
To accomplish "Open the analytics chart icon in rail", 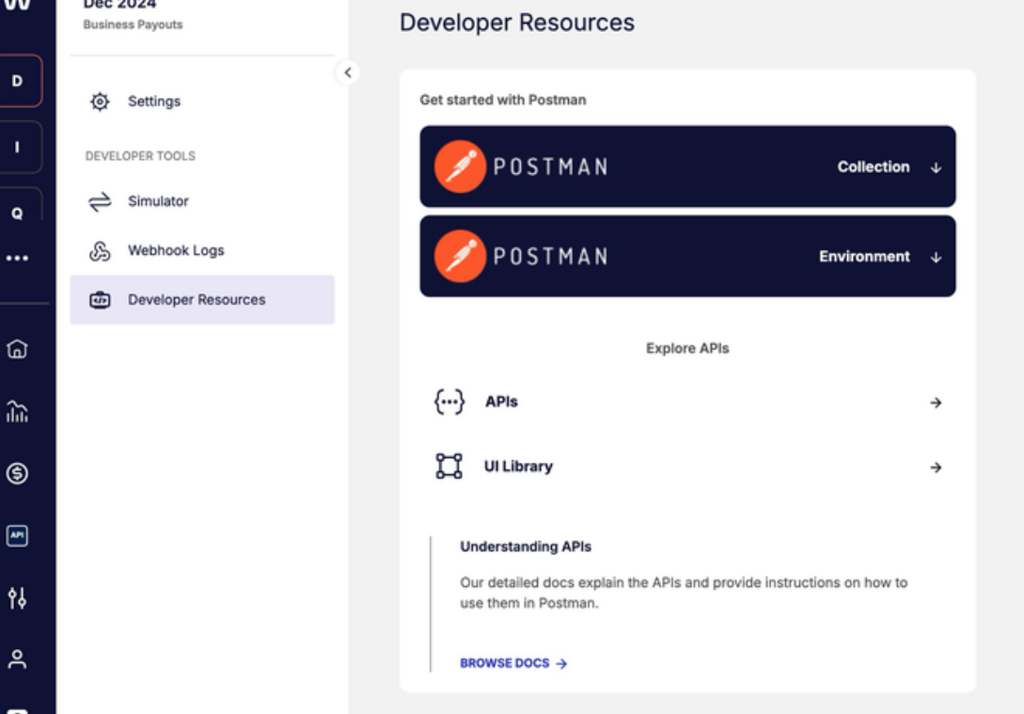I will click(17, 411).
